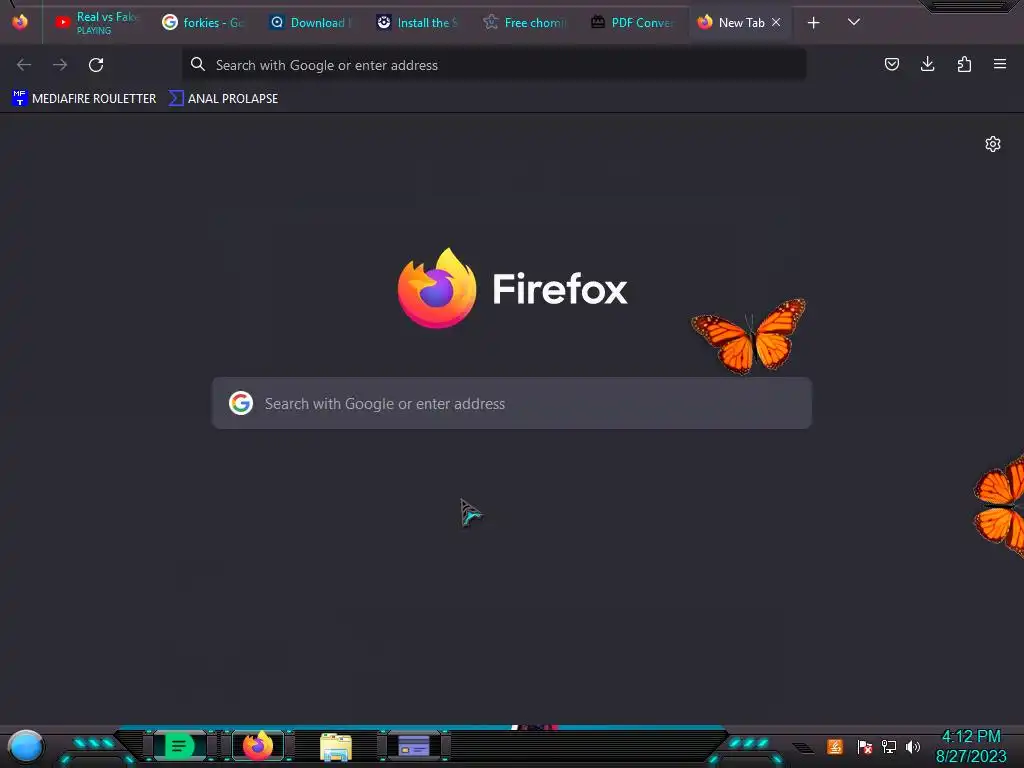
Task: Open new tab personalize gear settings
Action: point(993,144)
